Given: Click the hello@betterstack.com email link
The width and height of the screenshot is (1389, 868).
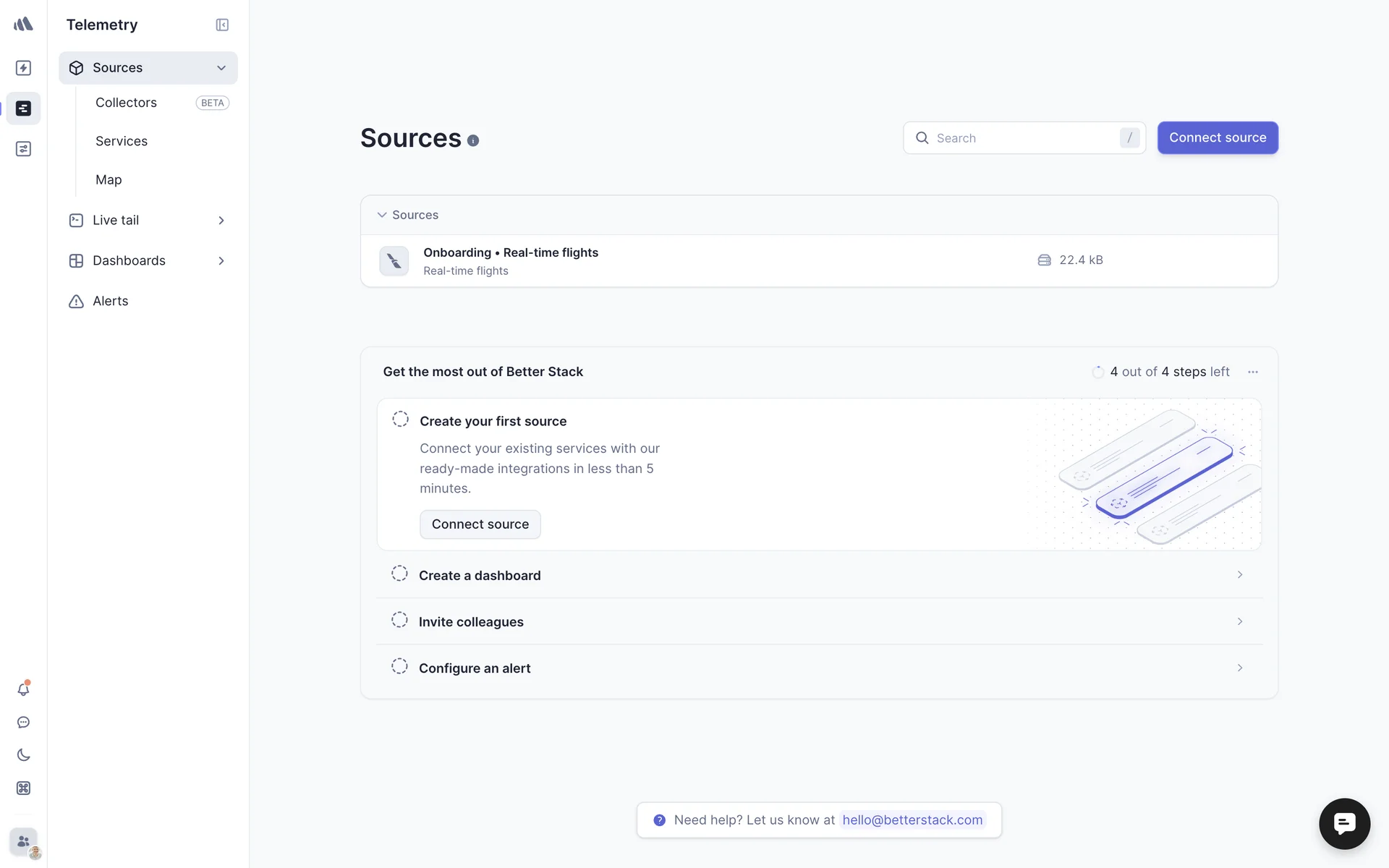Looking at the screenshot, I should click(x=912, y=820).
